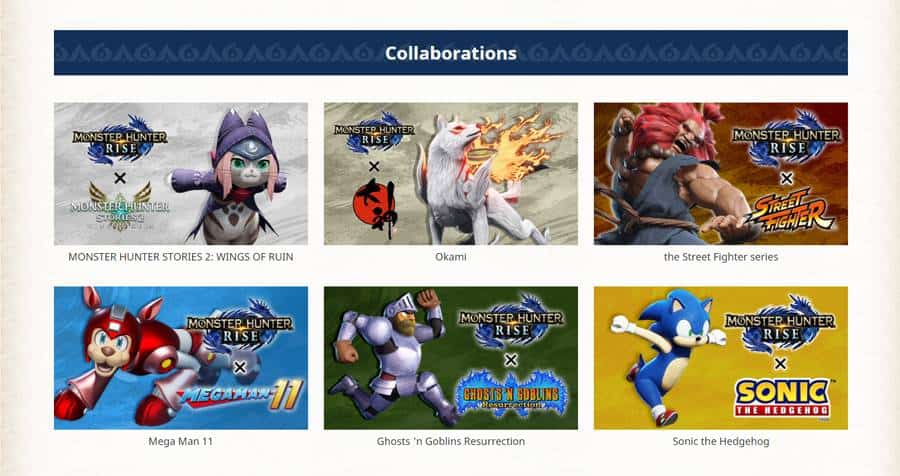
Task: Open the Ghosts 'n Goblins Resurrection image
Action: (451, 358)
